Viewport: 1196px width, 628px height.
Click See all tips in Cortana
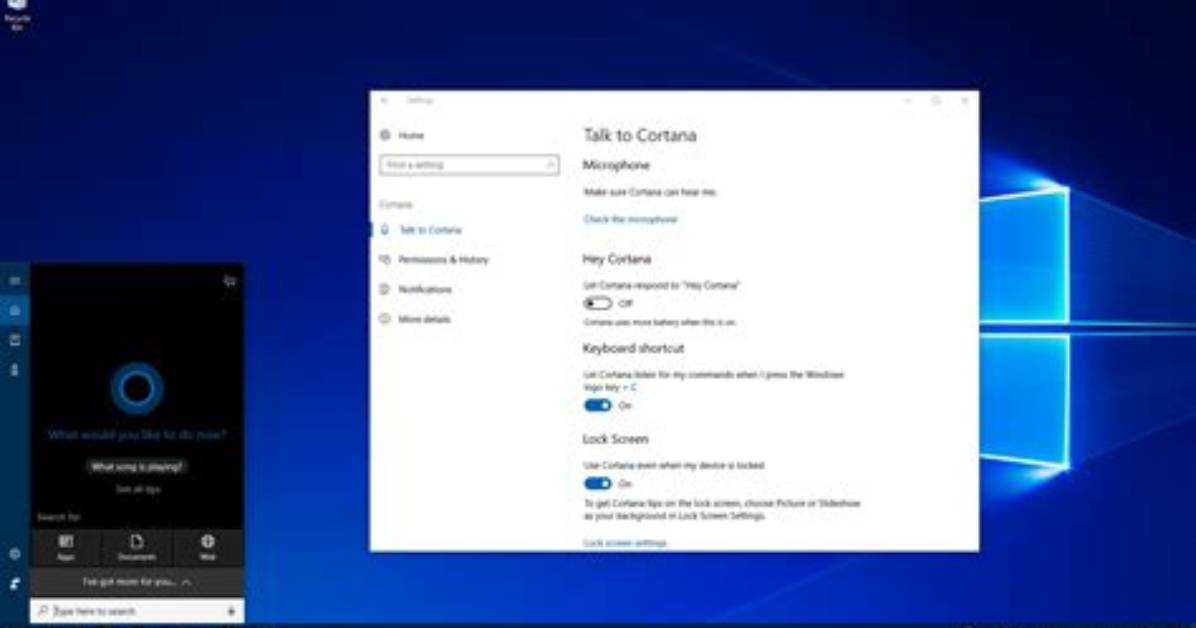[x=138, y=489]
